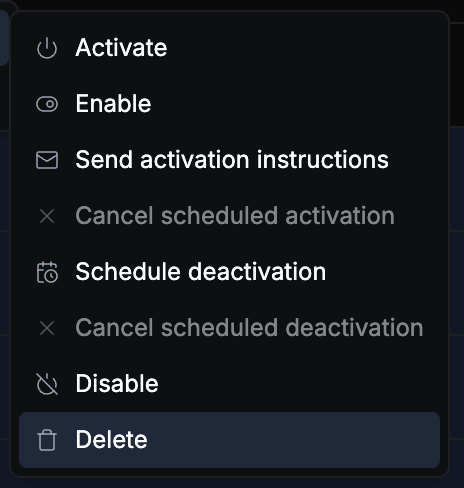The width and height of the screenshot is (464, 488).
Task: Choose Disable from the menu
Action: (x=229, y=384)
